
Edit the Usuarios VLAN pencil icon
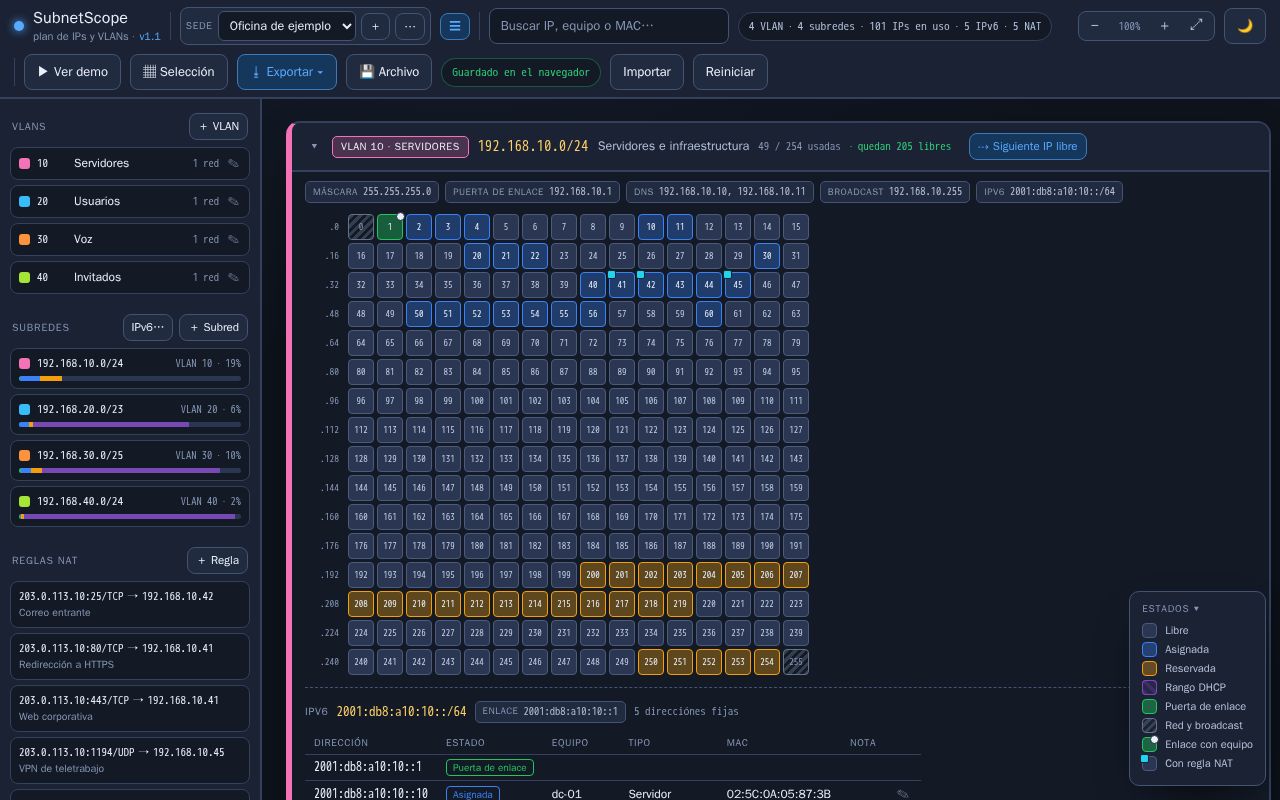233,201
